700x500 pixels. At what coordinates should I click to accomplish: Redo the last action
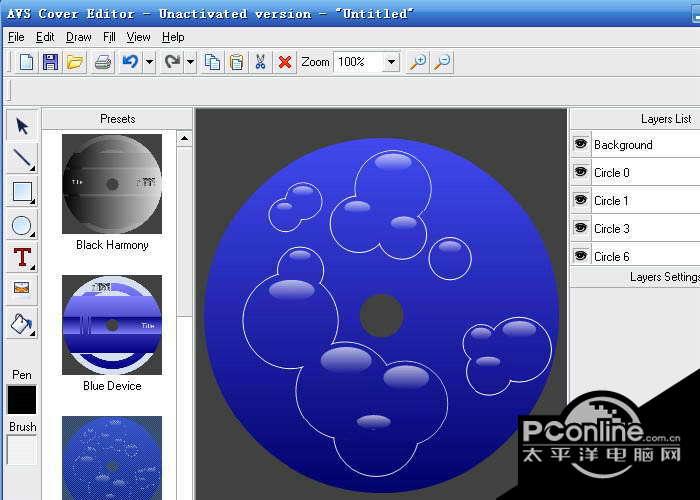click(172, 62)
